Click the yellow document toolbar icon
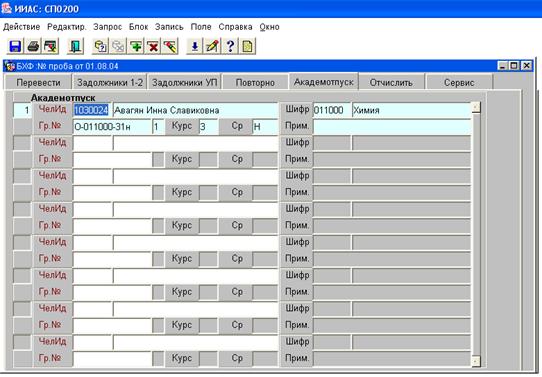 coord(247,46)
